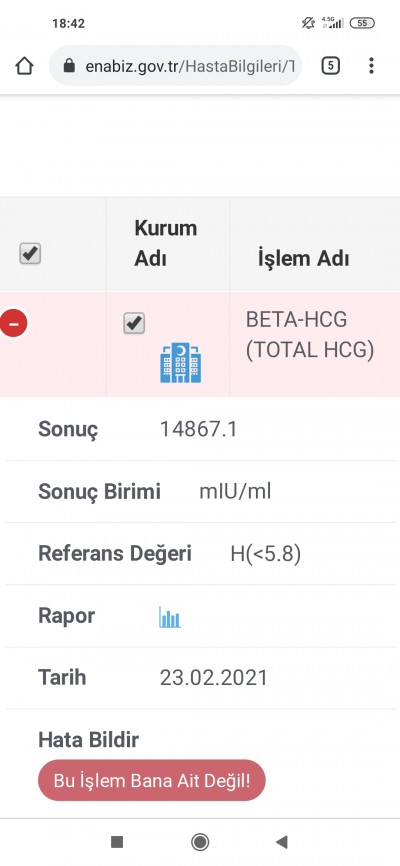Toggle the select-all checkbox in table header
Screen dimensions: 400x866
pyautogui.click(x=30, y=254)
